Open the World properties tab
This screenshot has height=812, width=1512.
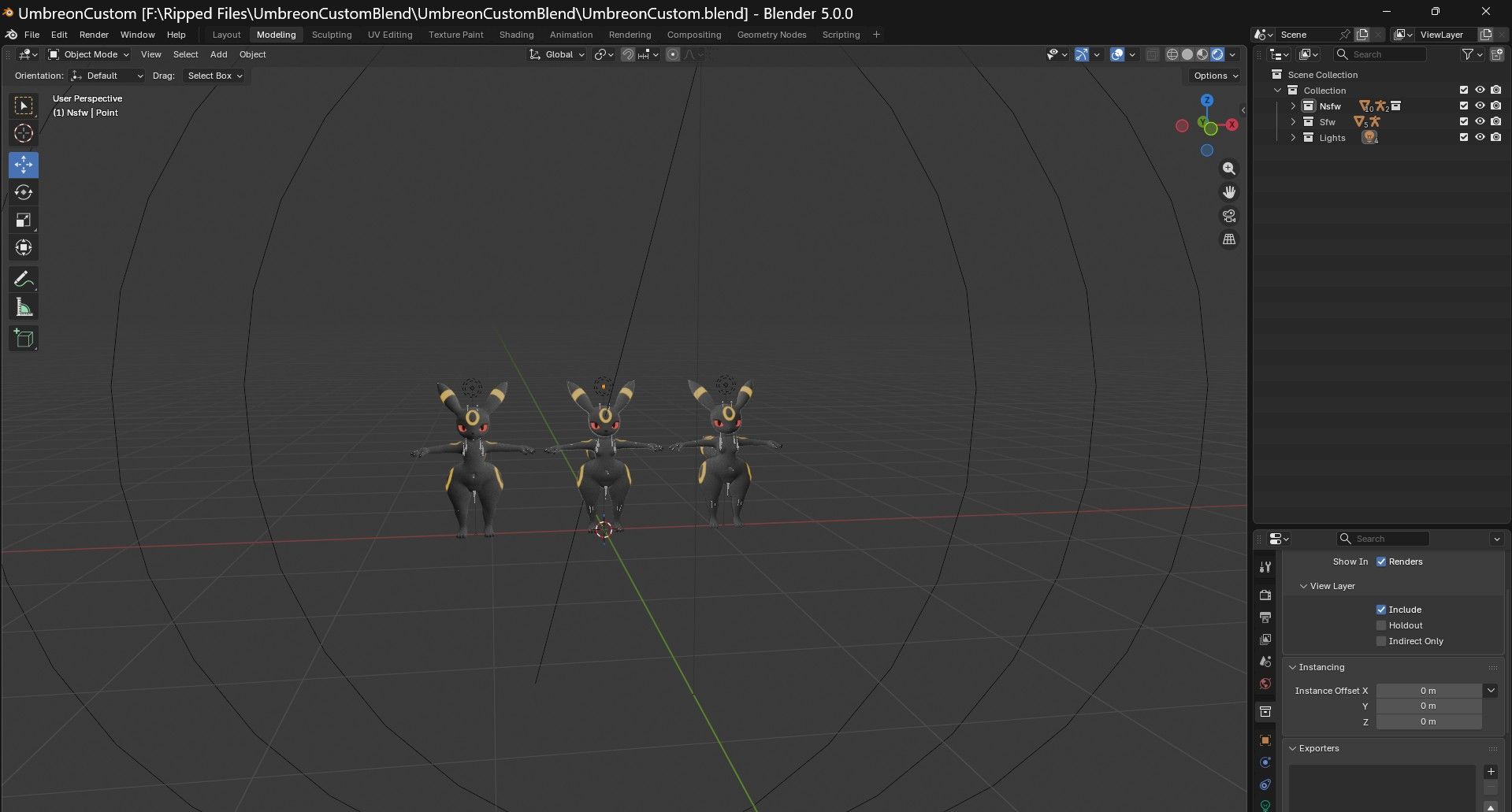tap(1265, 684)
